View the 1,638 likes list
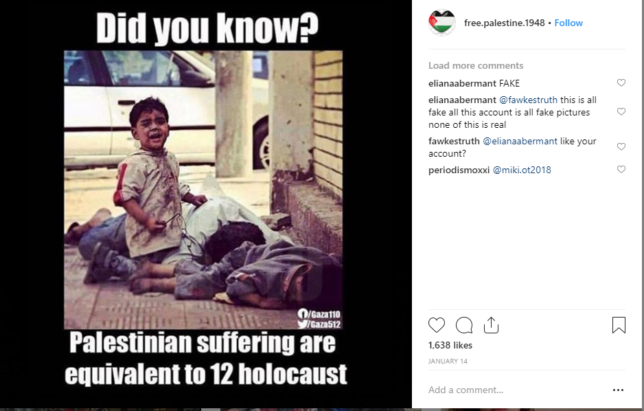The image size is (644, 411). [450, 345]
